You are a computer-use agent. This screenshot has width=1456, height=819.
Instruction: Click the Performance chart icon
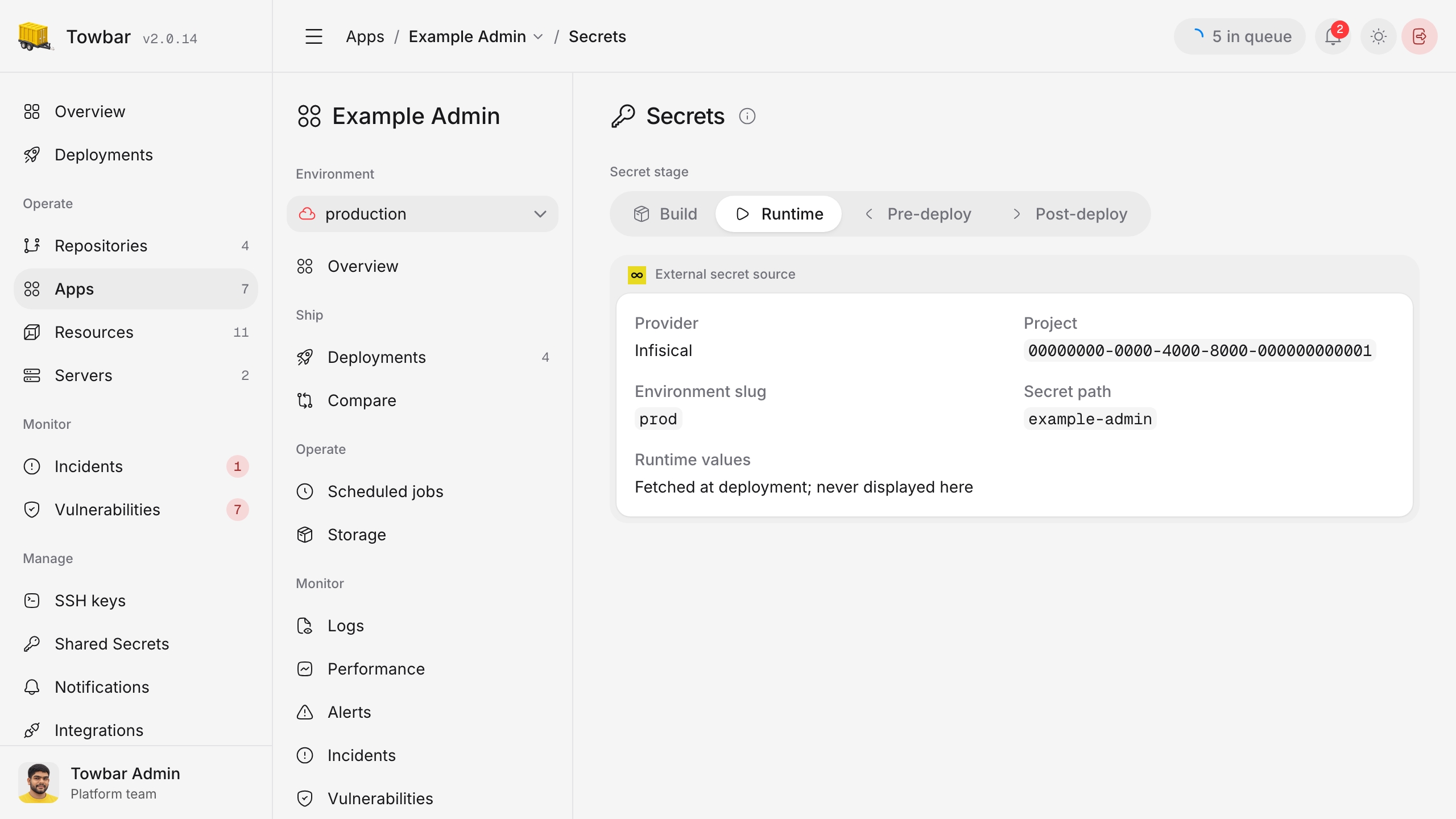tap(305, 669)
